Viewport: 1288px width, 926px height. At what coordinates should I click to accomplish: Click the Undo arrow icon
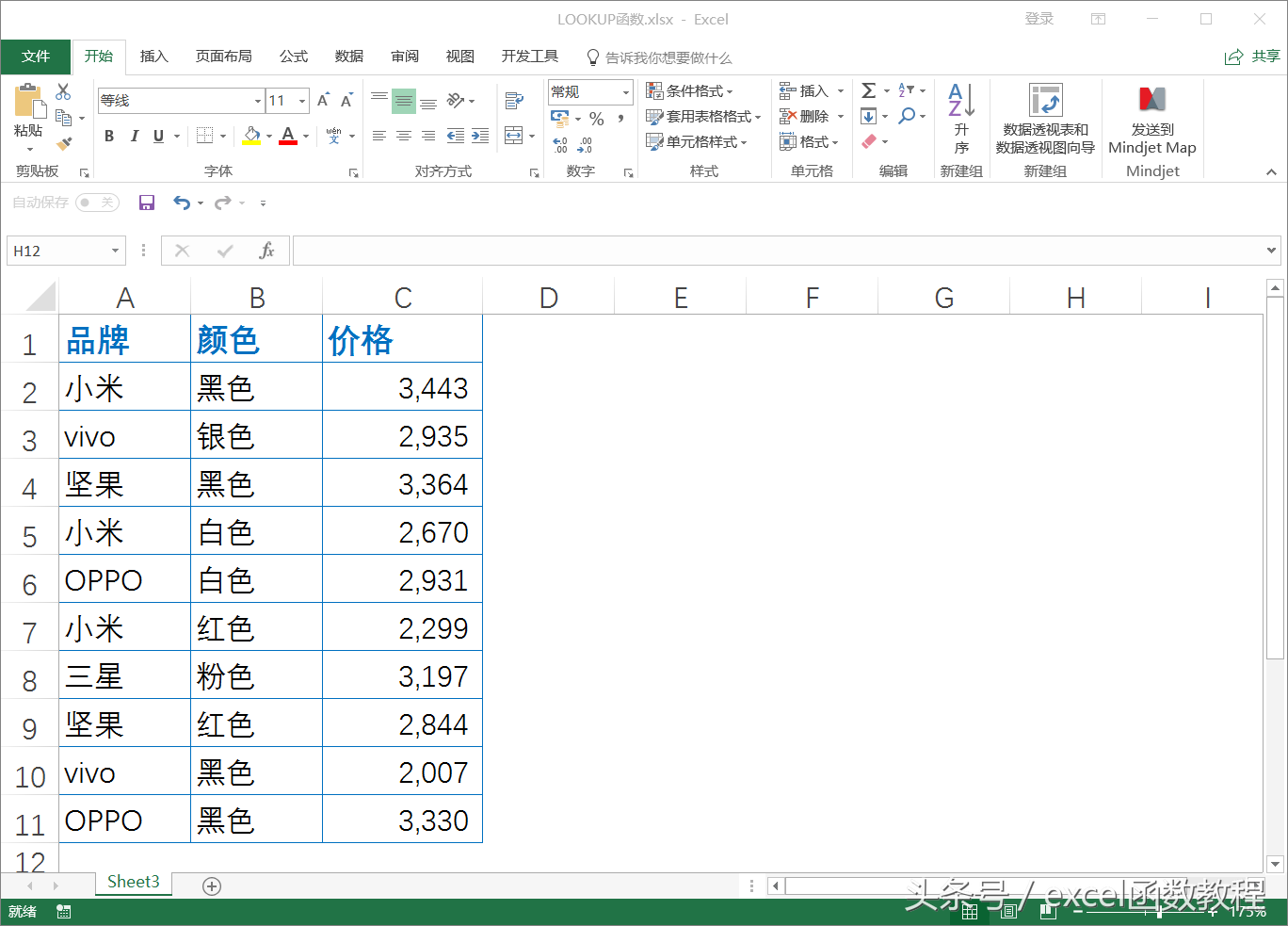[x=182, y=203]
